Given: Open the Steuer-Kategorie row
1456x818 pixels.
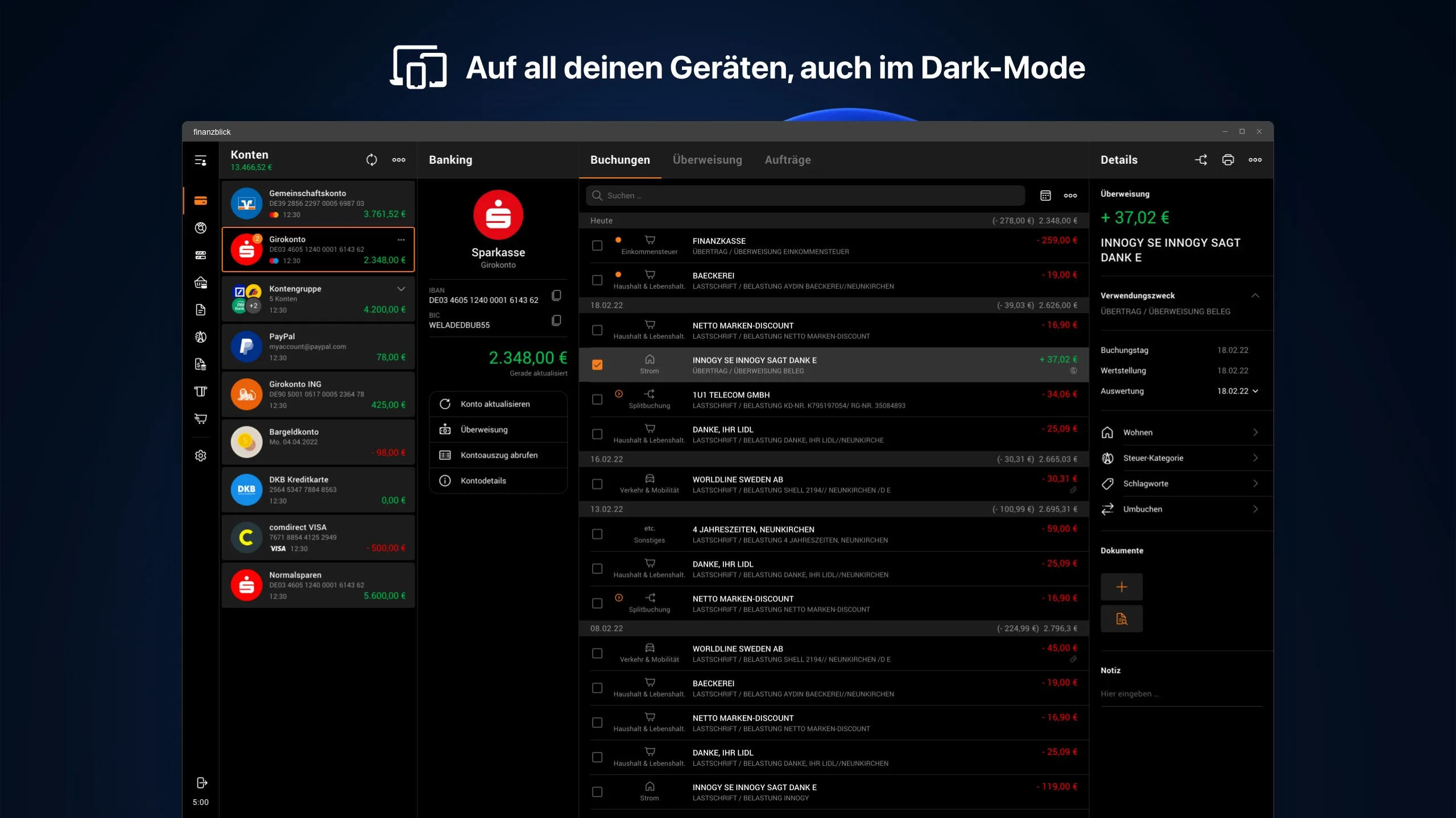Looking at the screenshot, I should point(1181,458).
